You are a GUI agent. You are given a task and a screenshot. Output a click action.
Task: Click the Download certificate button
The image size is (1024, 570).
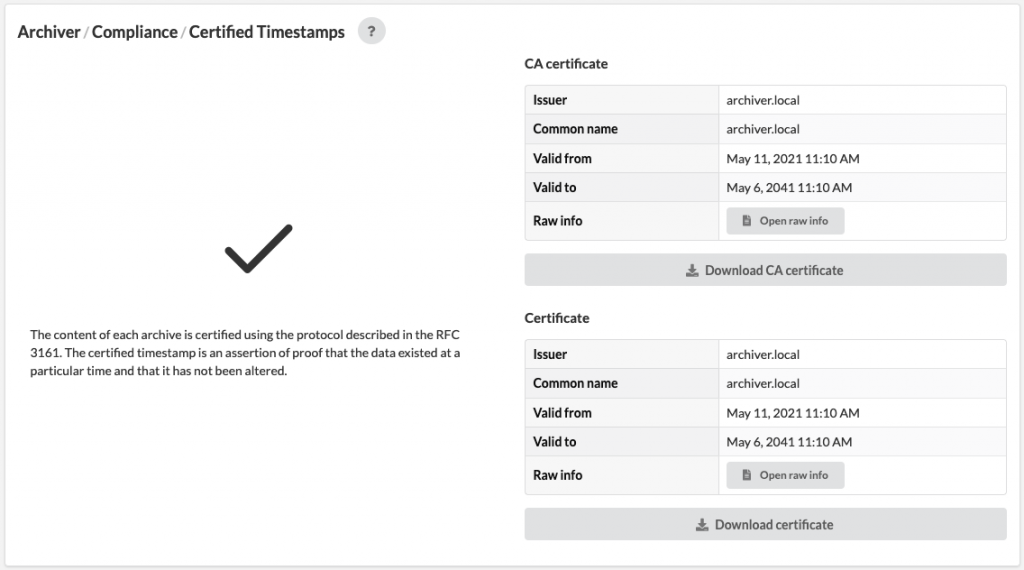tap(765, 524)
